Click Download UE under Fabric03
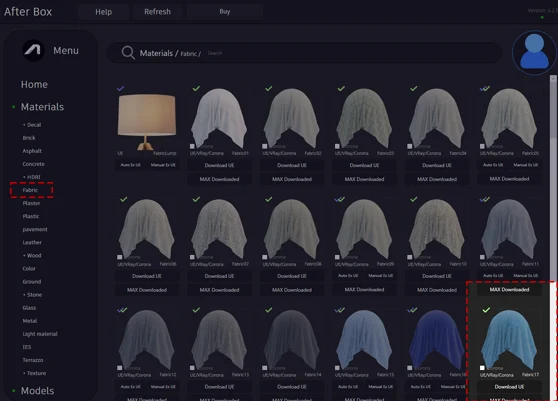Image resolution: width=558 pixels, height=401 pixels. click(x=364, y=165)
